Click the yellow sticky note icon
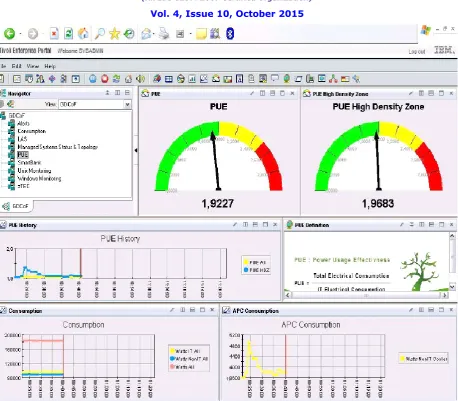 pyautogui.click(x=201, y=34)
